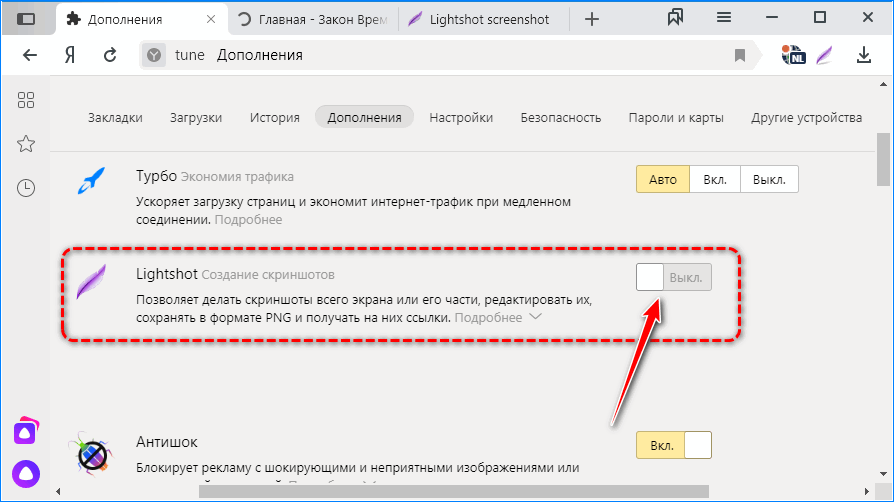
Task: Click the Lightshot extension title
Action: point(166,274)
